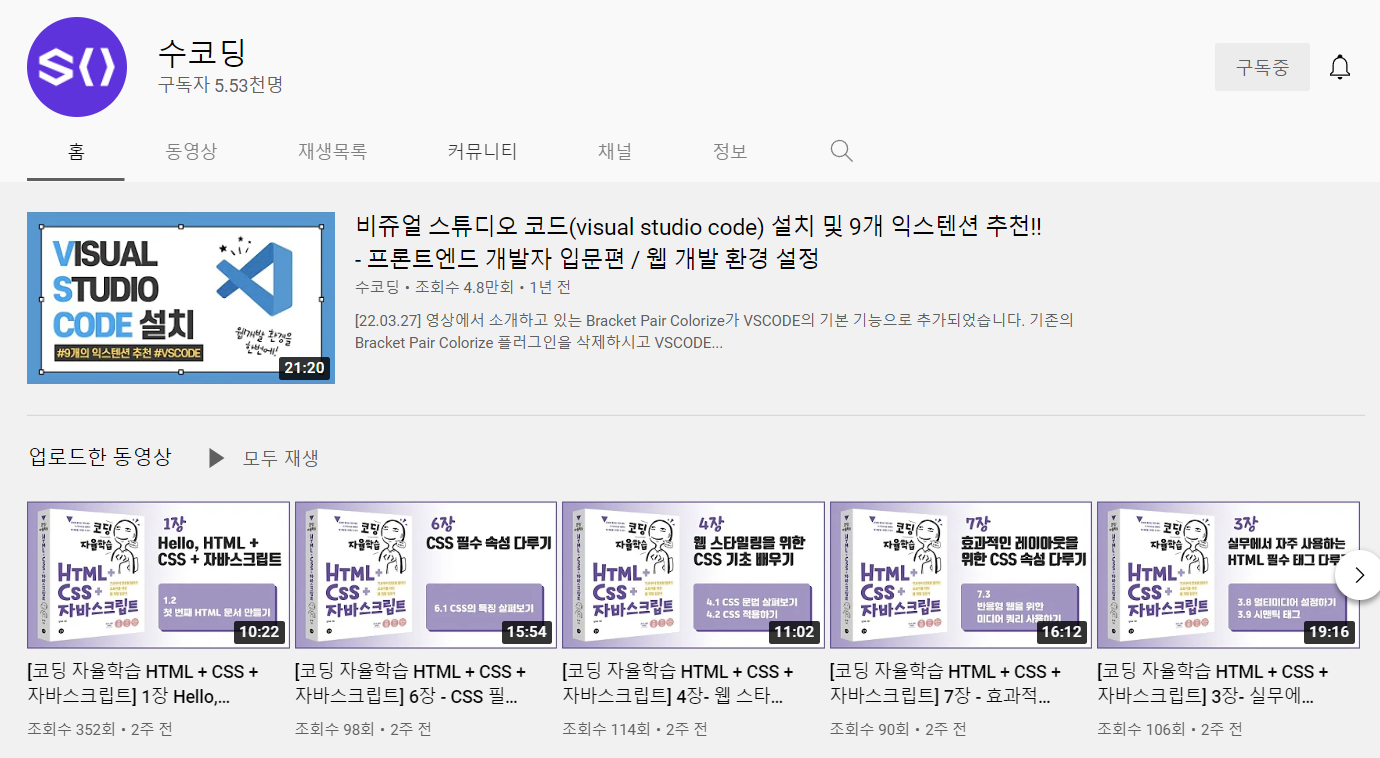Click the play all triangle icon

[216, 458]
